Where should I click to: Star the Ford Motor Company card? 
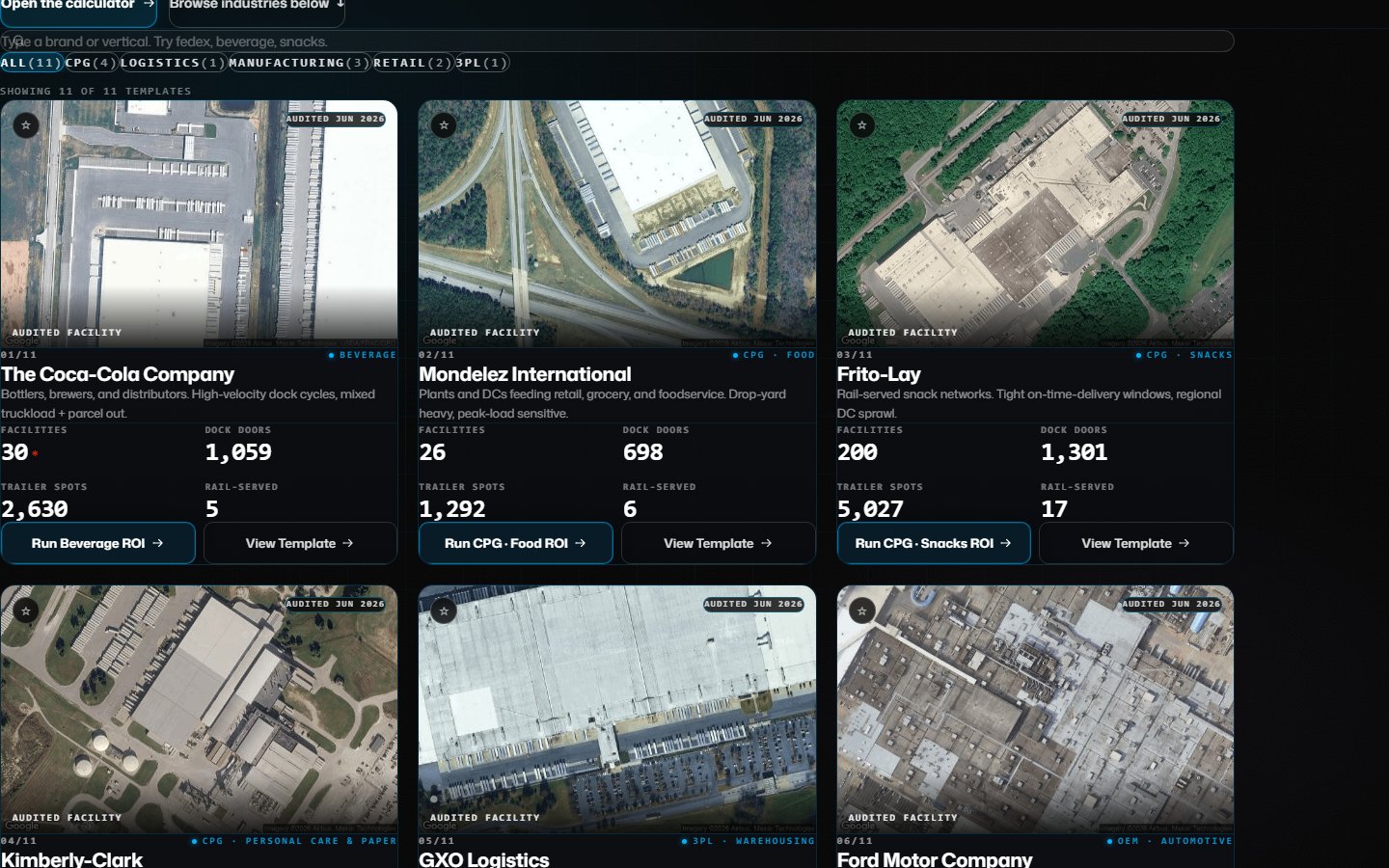(x=861, y=610)
